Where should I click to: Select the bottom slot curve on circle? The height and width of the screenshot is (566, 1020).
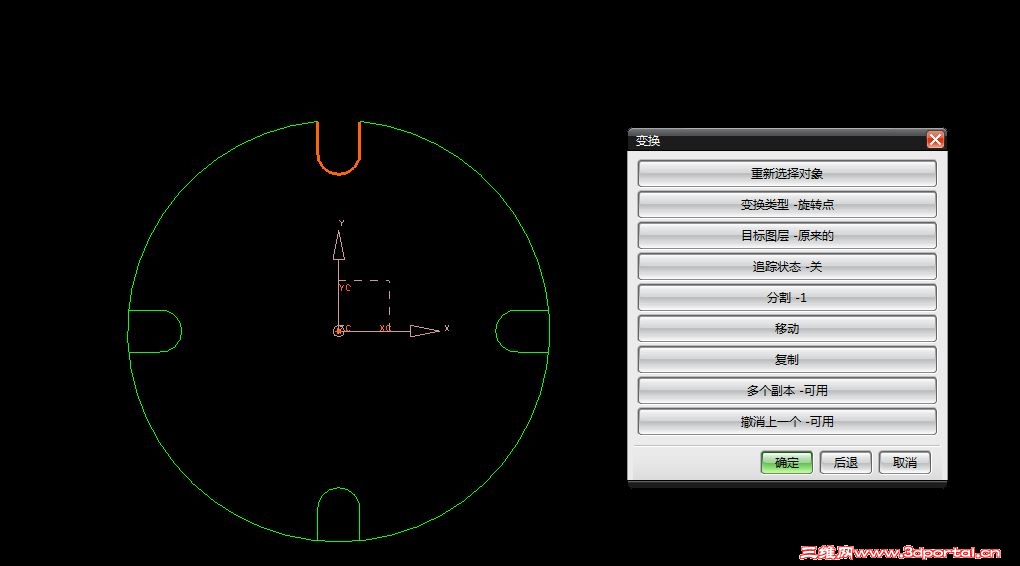click(338, 489)
